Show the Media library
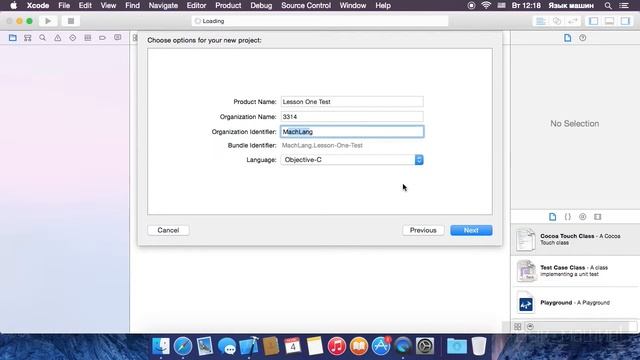 [x=598, y=217]
